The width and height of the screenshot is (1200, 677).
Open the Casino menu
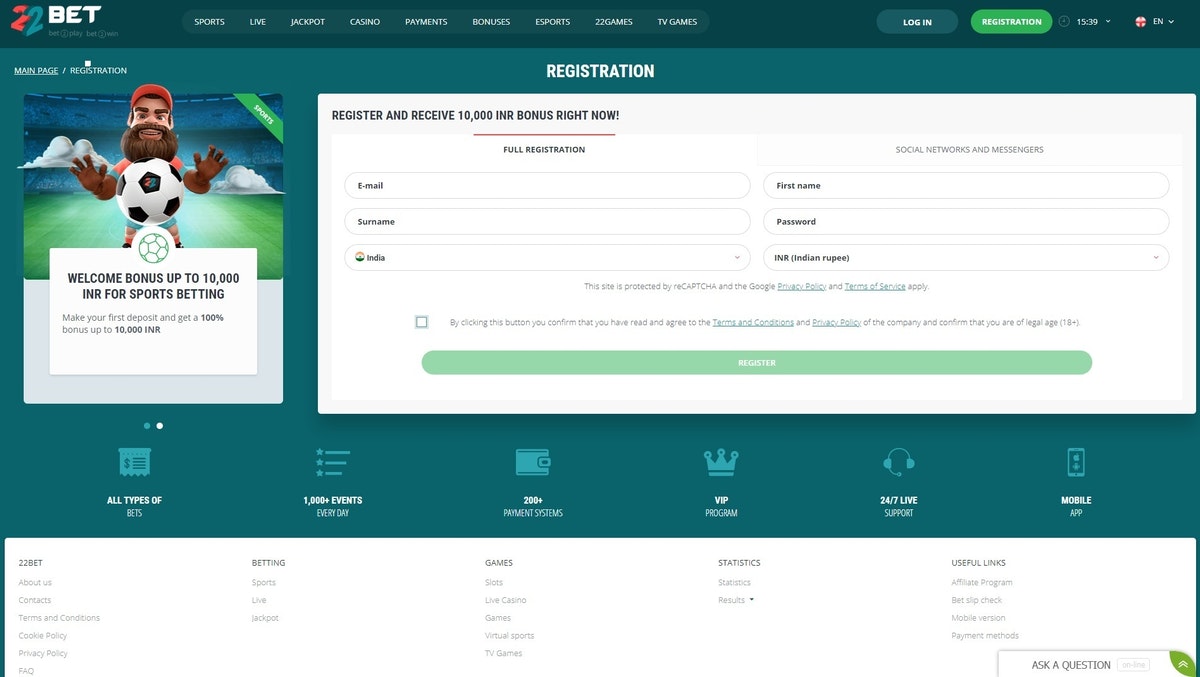point(365,22)
